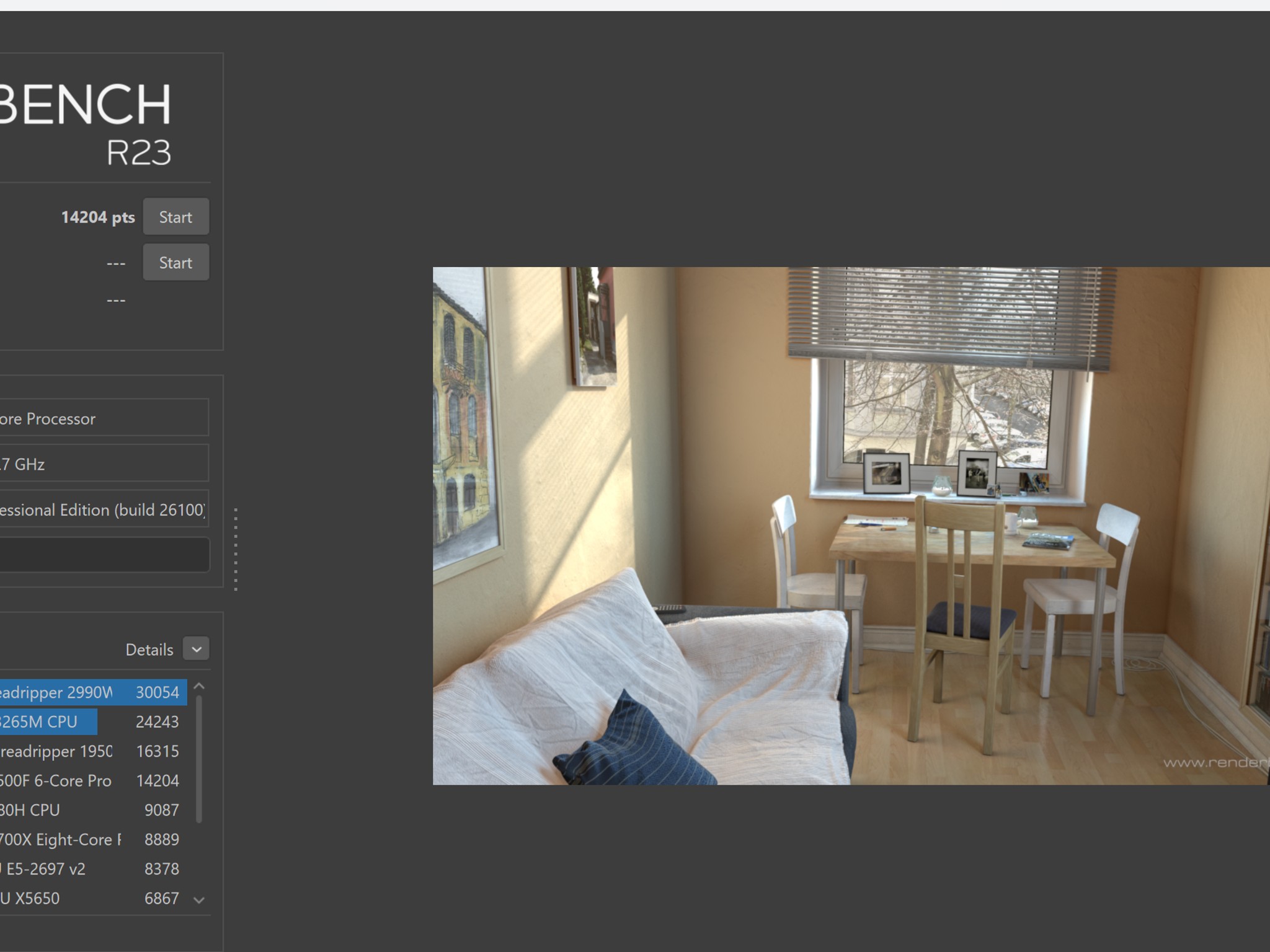Click the ranking list up arrow
Screen dimensions: 1270x952
(199, 686)
